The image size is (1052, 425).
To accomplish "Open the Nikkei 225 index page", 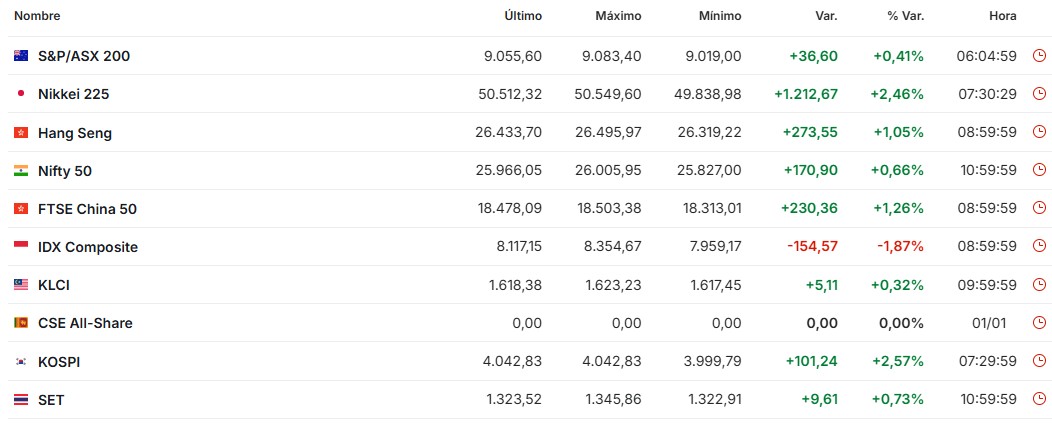I will click(x=73, y=94).
